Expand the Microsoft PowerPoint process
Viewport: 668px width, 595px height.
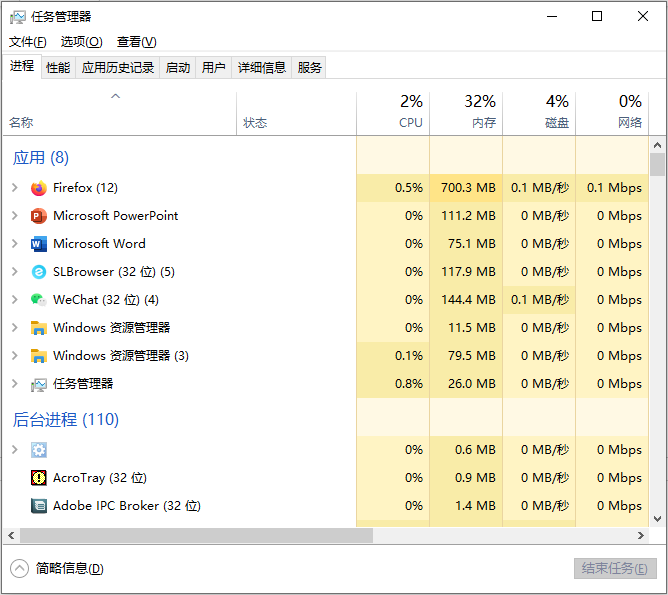click(15, 216)
